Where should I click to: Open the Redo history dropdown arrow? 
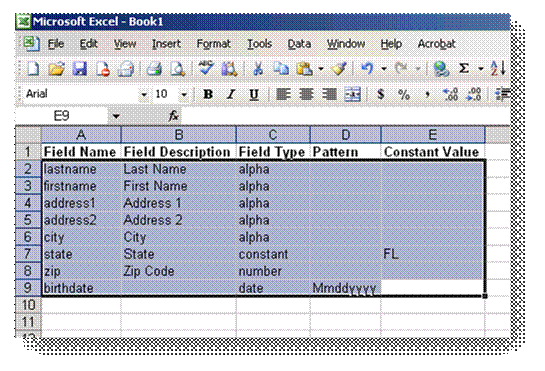(418, 68)
